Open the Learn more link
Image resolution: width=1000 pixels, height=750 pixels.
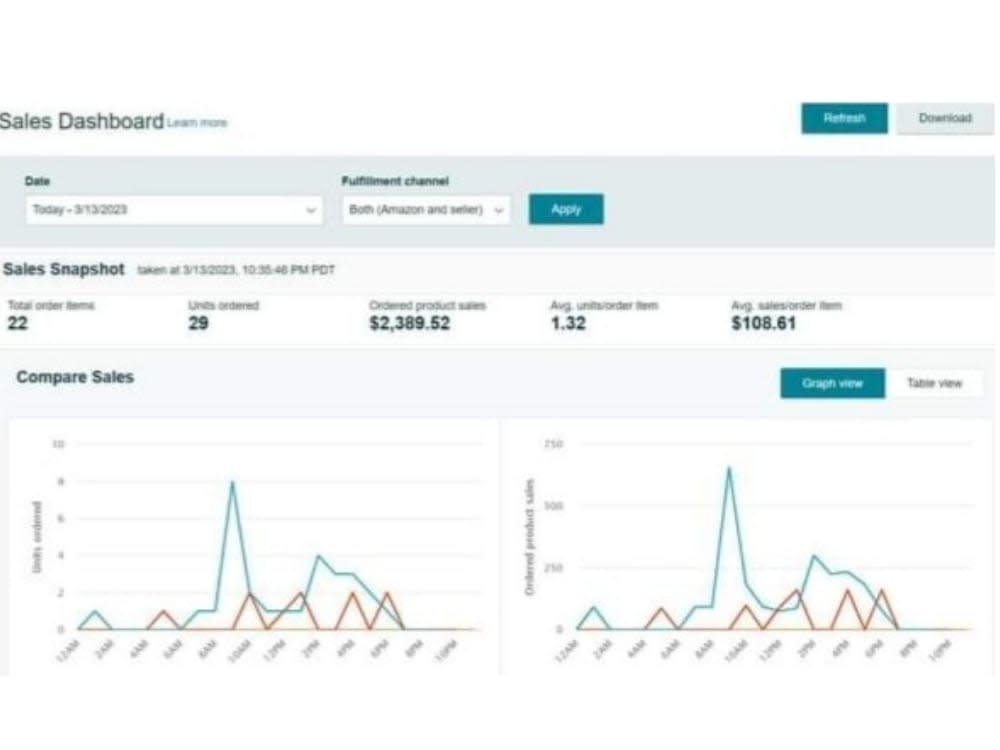tap(197, 122)
